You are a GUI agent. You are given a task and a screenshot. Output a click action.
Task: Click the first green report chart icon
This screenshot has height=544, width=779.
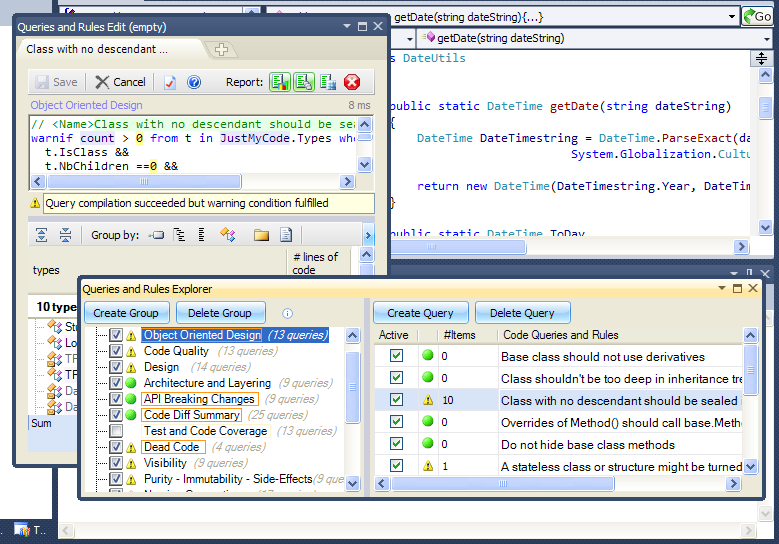280,82
